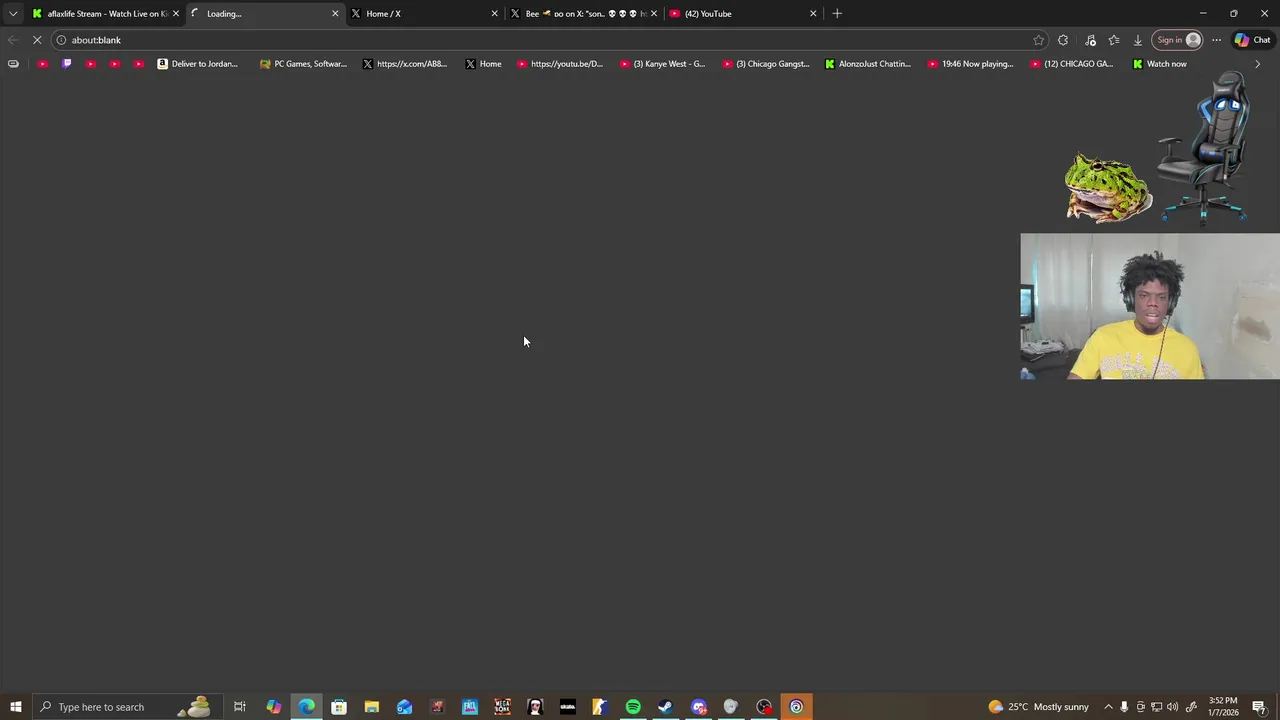
Task: Stop loading the page with X button
Action: click(x=37, y=40)
